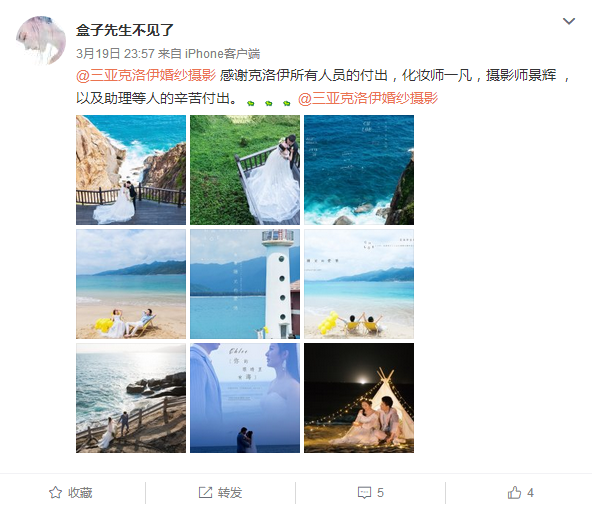Open the blue Chloe poster photo
Viewport: 592px width, 508px height.
click(x=245, y=398)
